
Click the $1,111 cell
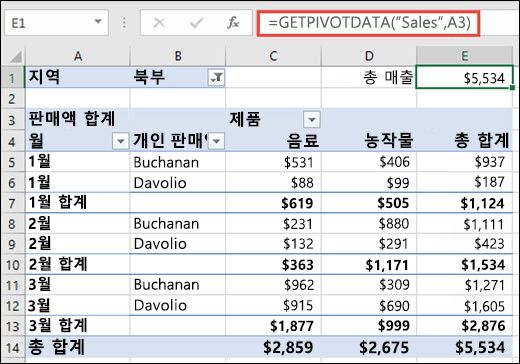point(464,224)
